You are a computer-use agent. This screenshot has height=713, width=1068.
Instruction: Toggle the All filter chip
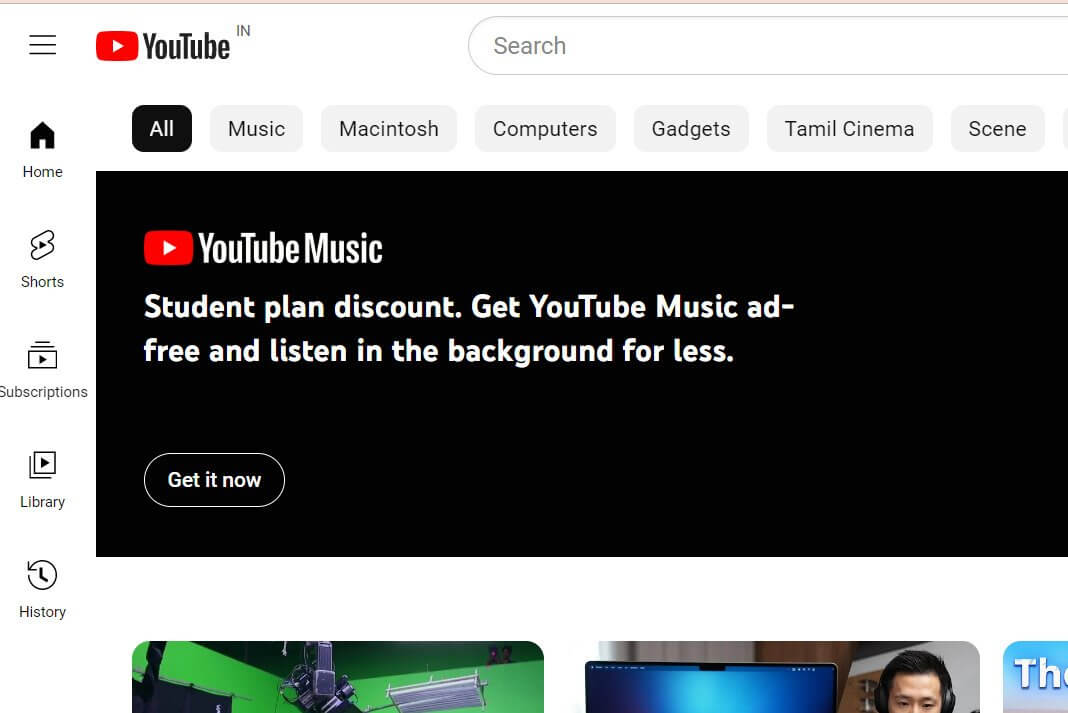point(161,128)
